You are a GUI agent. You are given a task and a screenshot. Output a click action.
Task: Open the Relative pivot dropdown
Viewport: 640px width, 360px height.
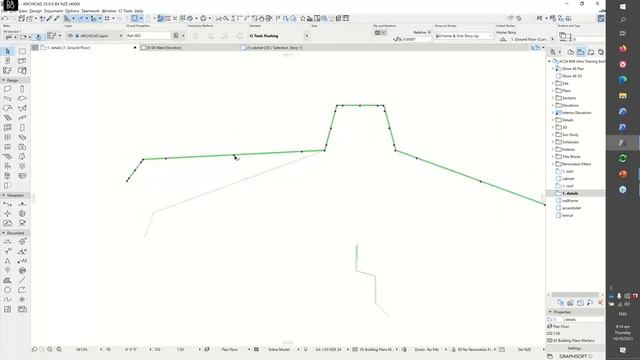[422, 32]
